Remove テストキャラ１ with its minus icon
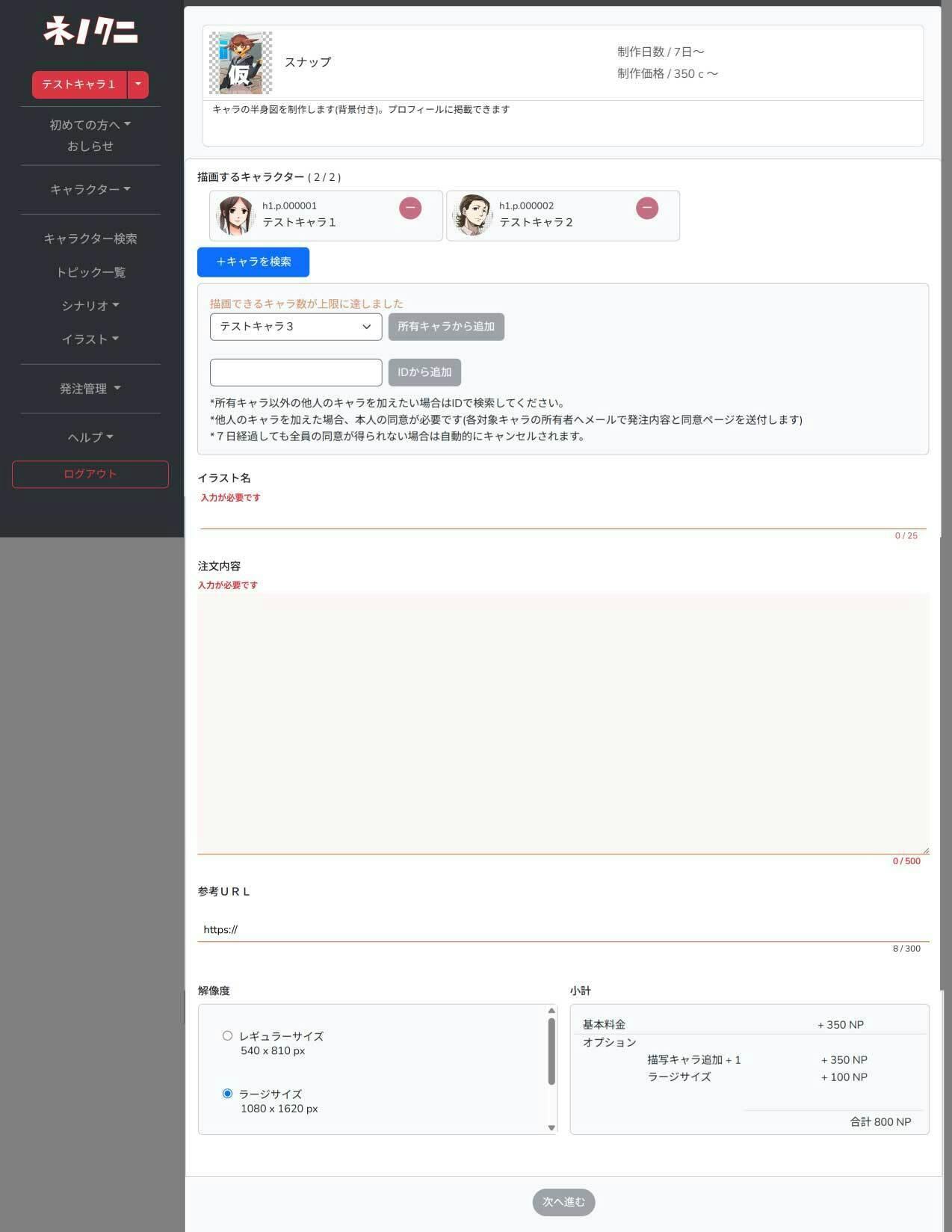 [409, 208]
